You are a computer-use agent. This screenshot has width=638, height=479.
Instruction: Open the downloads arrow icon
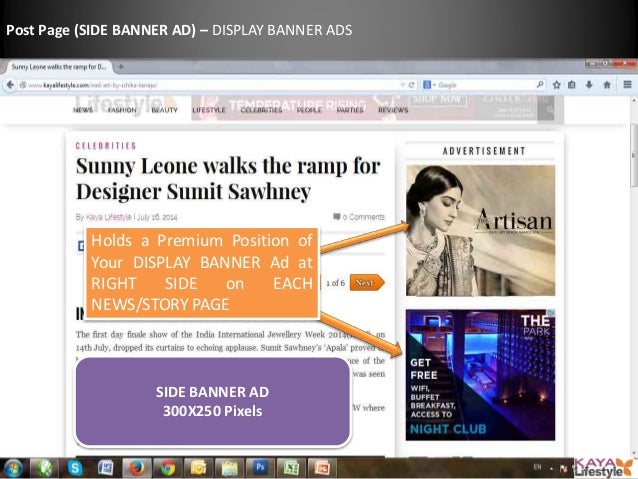[589, 85]
